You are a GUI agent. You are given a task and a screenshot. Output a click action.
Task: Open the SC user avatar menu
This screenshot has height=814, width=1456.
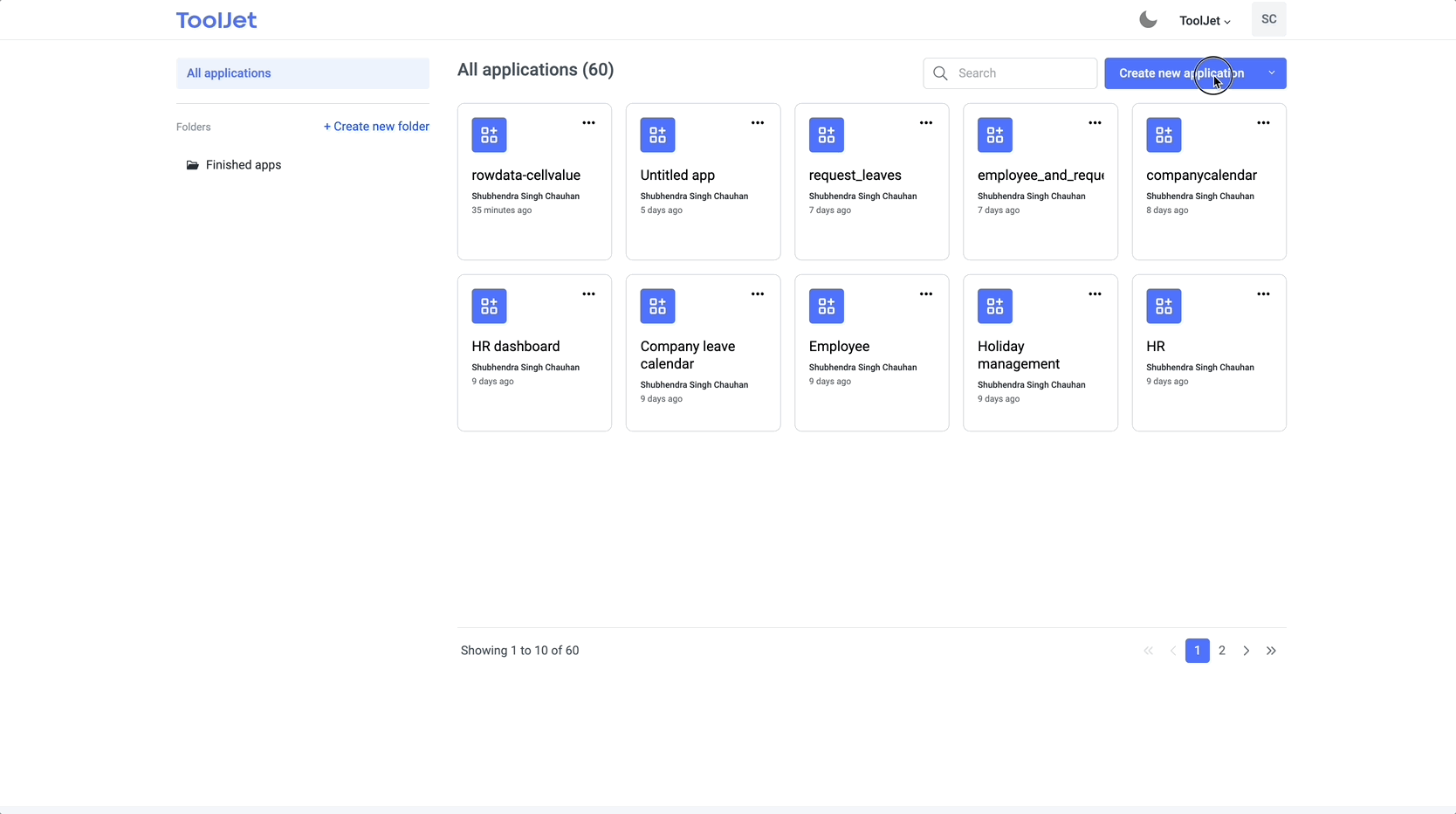[x=1269, y=19]
